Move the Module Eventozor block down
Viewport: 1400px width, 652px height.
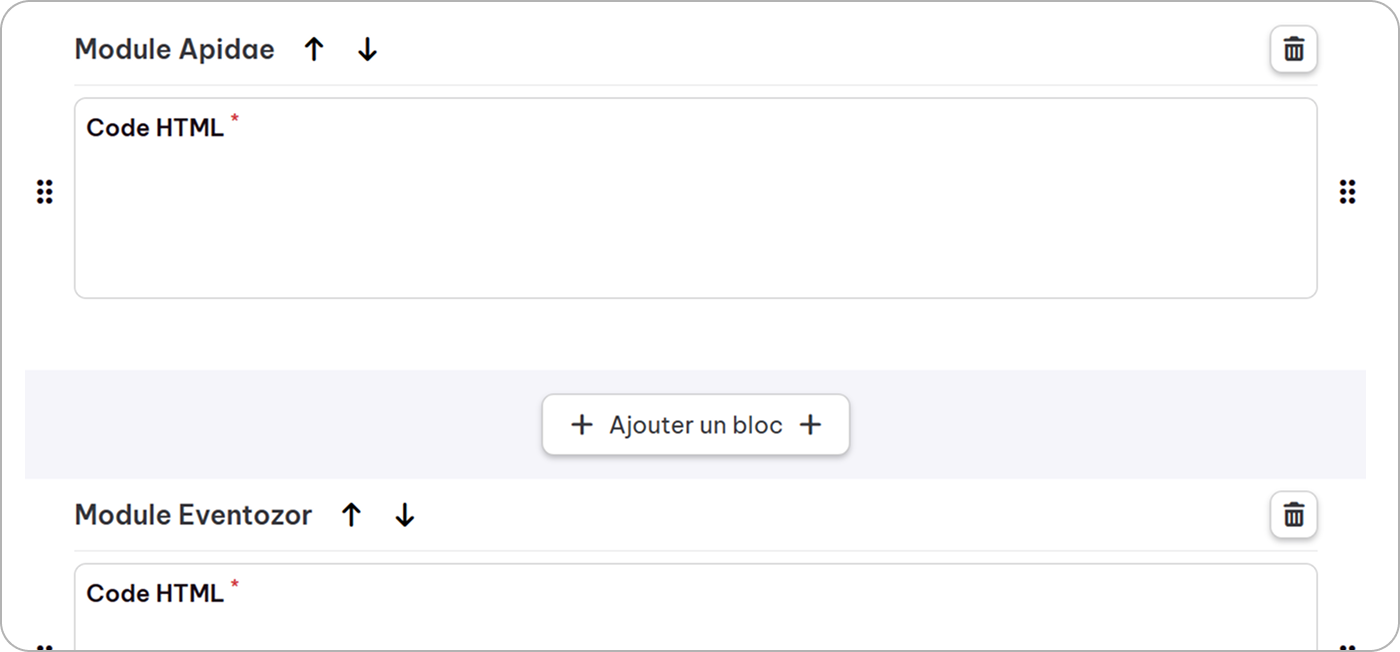click(404, 515)
